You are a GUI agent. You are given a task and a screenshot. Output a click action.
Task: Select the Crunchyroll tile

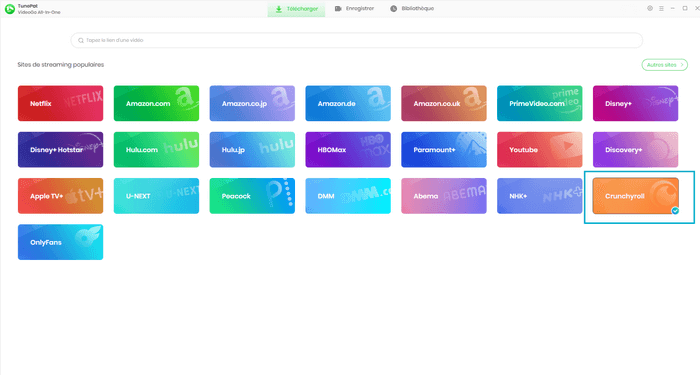635,196
